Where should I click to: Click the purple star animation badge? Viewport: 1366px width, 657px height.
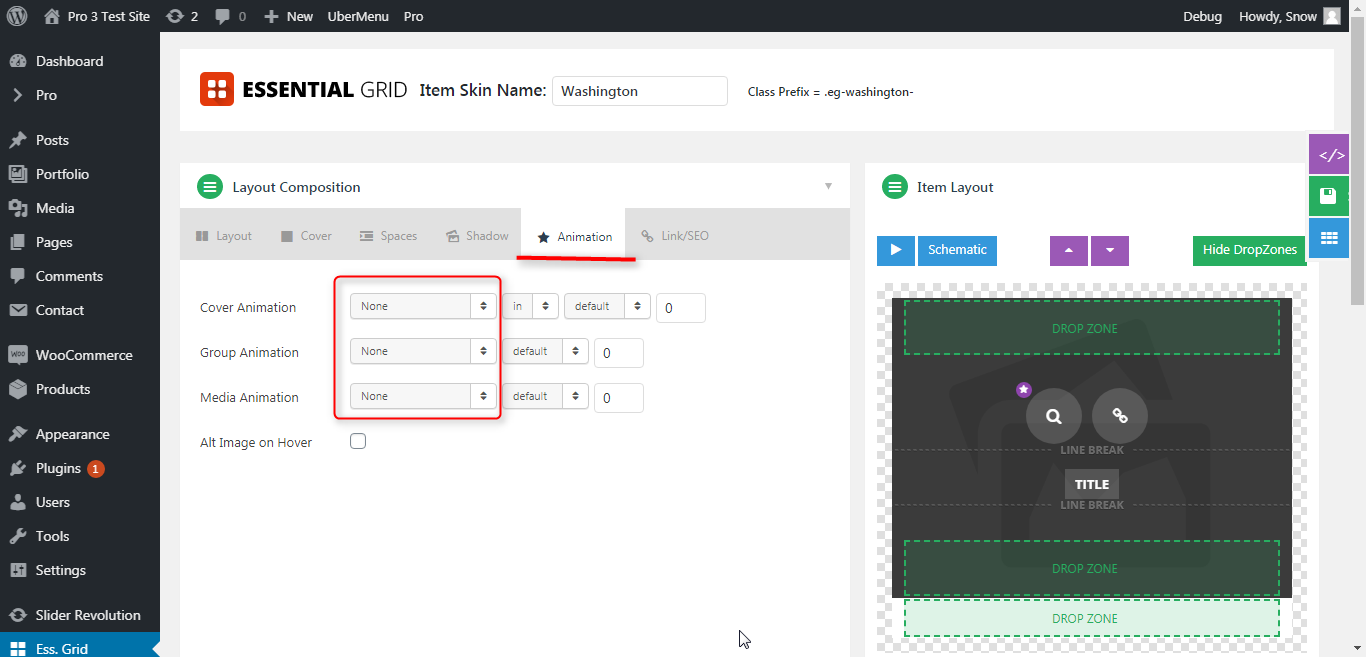[x=1023, y=389]
